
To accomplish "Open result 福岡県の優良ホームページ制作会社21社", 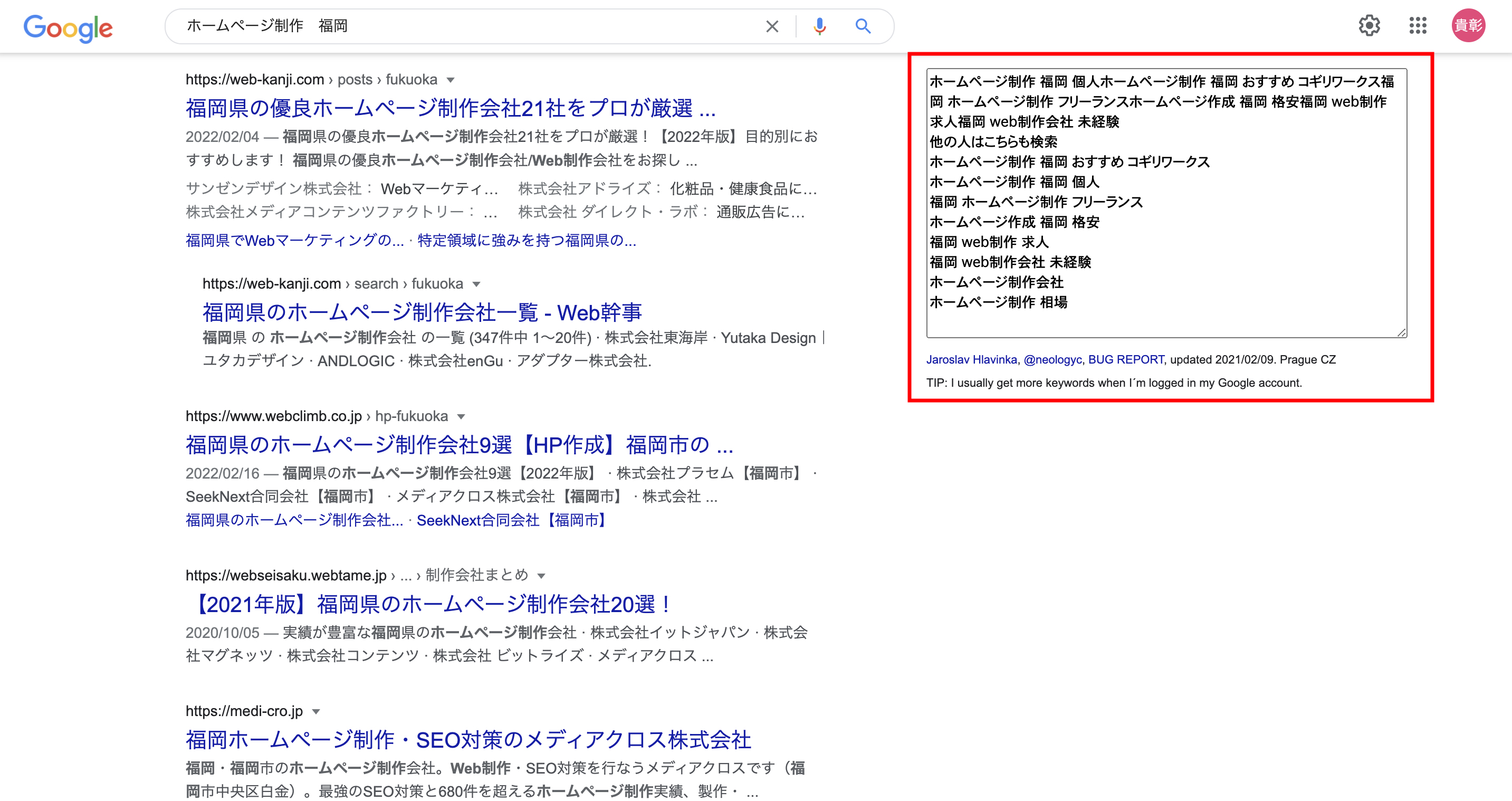I will tap(450, 109).
